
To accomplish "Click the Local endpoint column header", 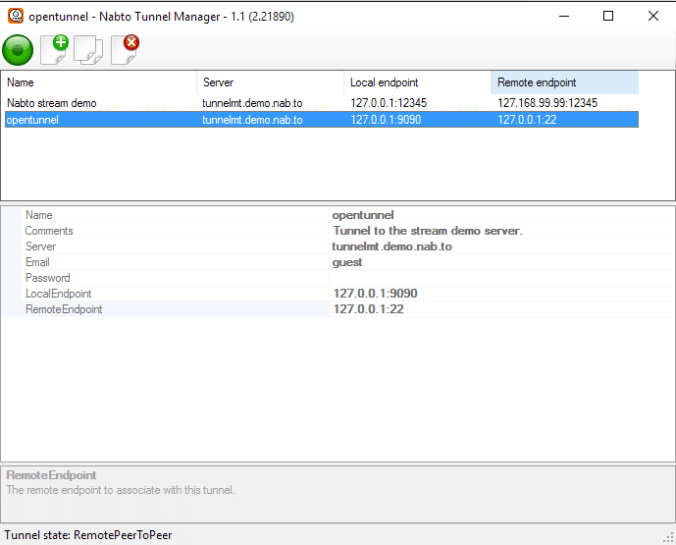I will 417,82.
